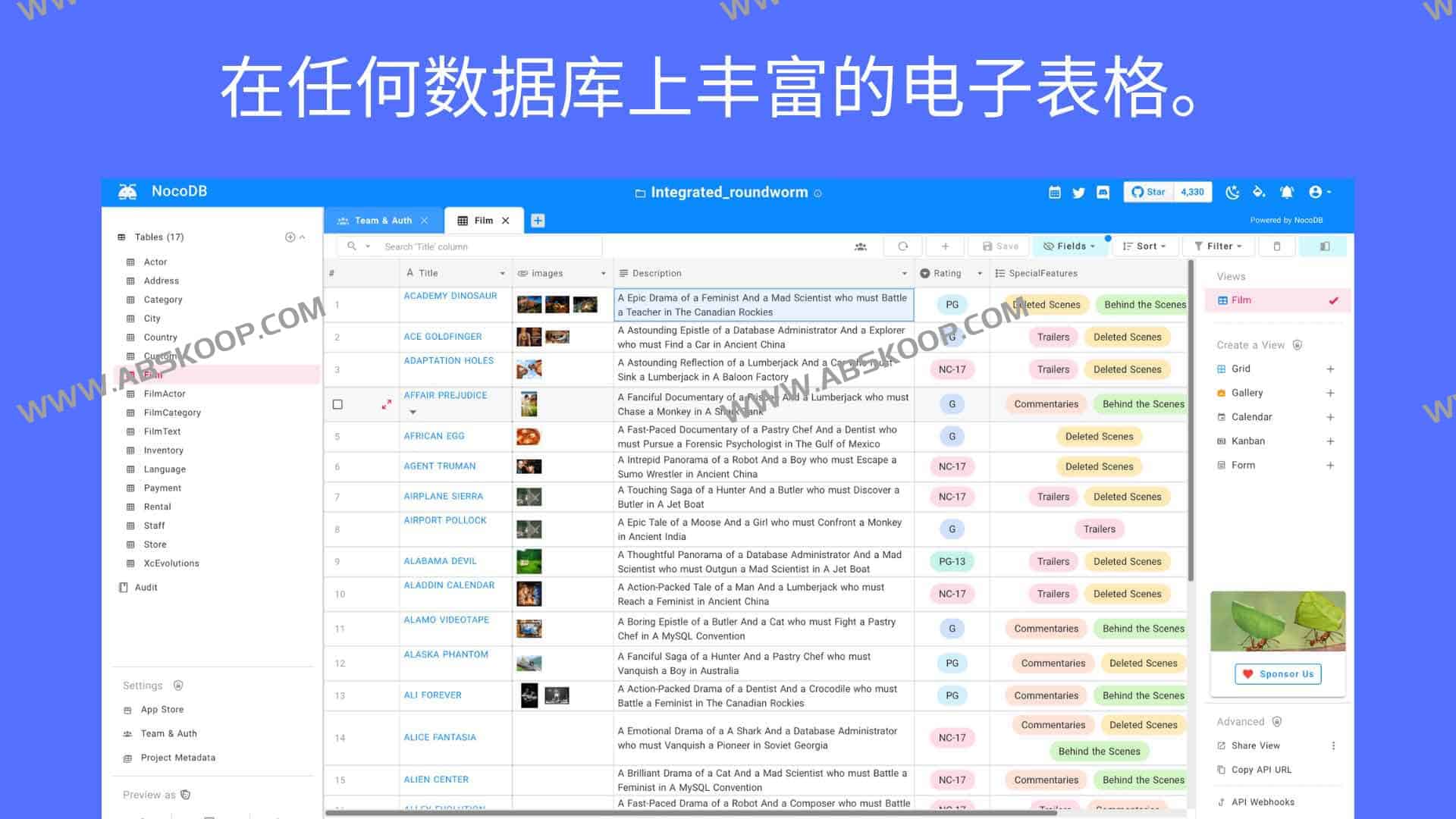Switch to the Team & Auth tab

(381, 220)
